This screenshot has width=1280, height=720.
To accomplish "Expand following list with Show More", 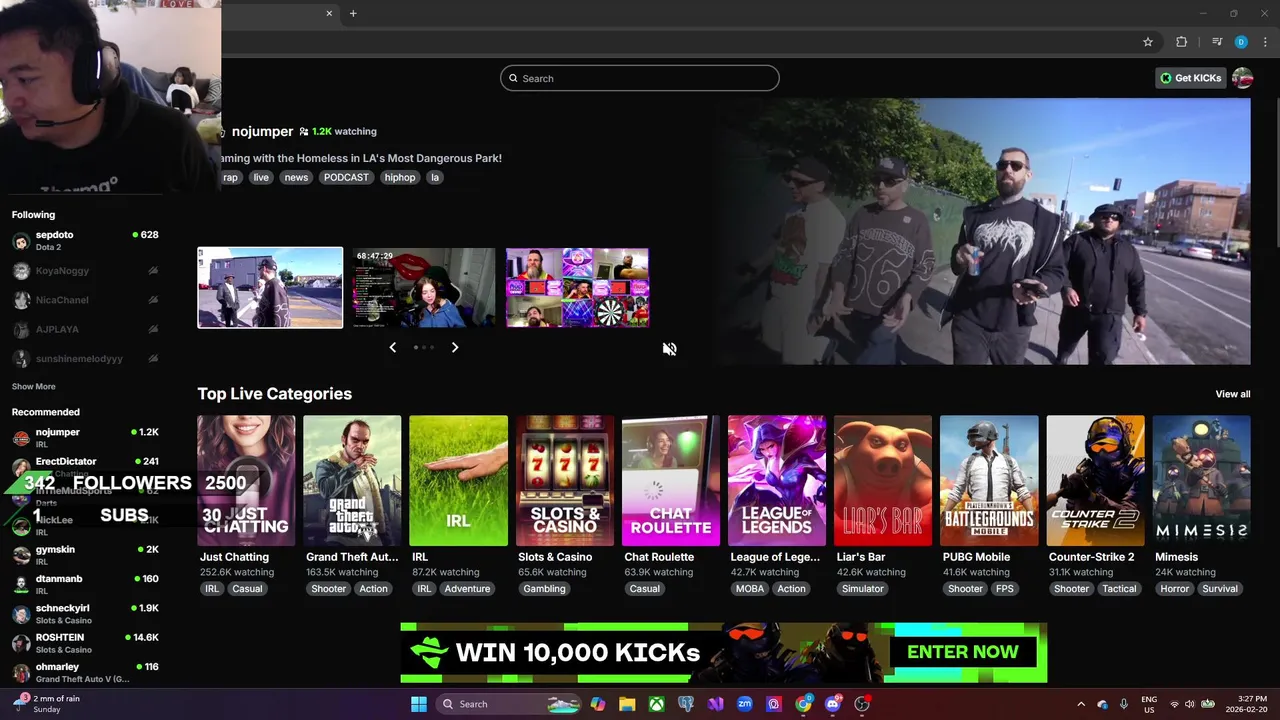I will click(x=34, y=387).
